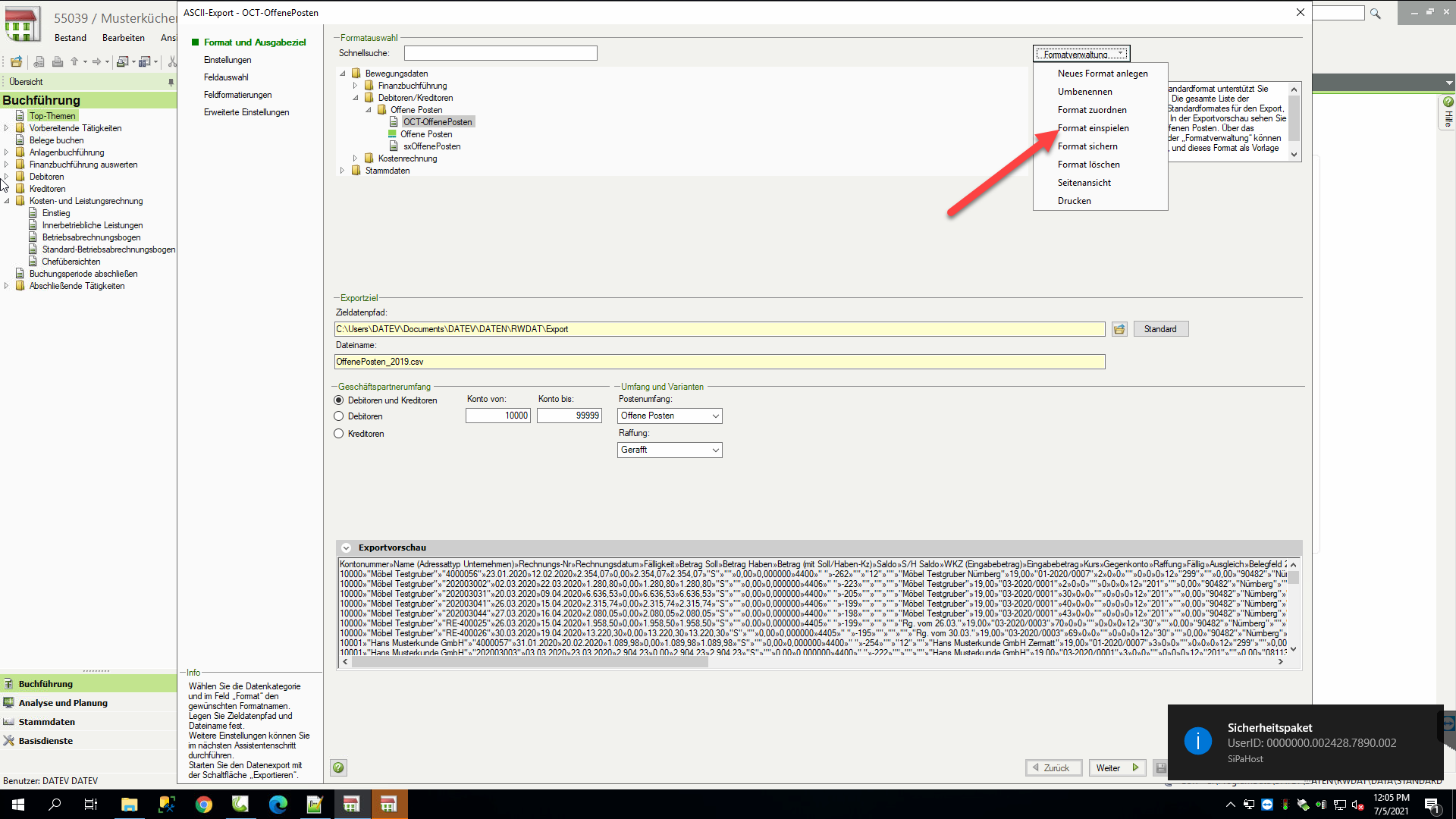1456x819 pixels.
Task: Expand the Kostenrechnung tree node
Action: pos(355,158)
